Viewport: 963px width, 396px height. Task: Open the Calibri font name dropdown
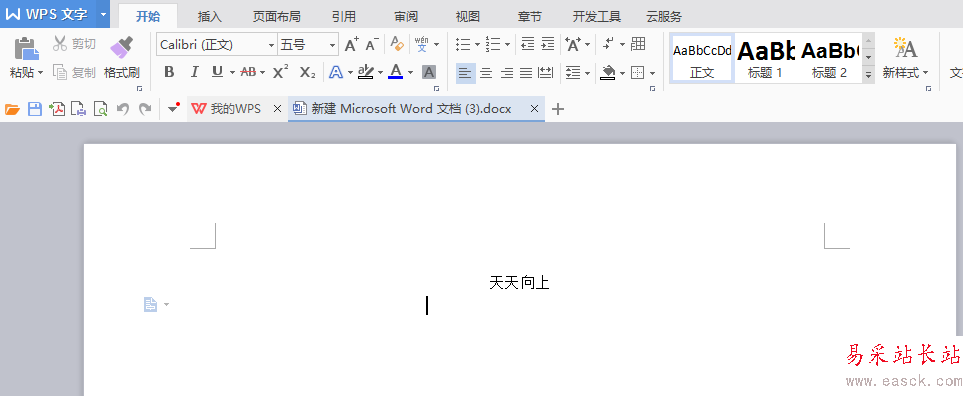coord(271,45)
